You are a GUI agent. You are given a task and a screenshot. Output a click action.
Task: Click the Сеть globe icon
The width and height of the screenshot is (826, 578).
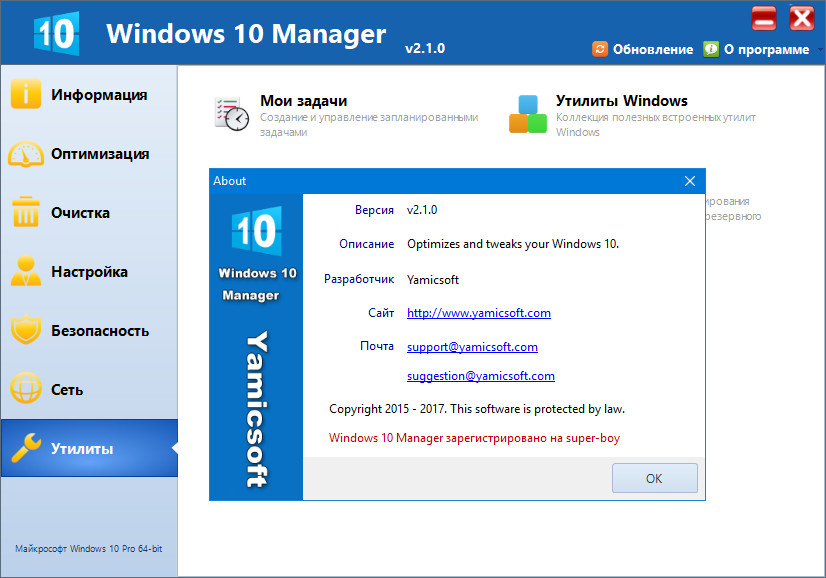26,389
